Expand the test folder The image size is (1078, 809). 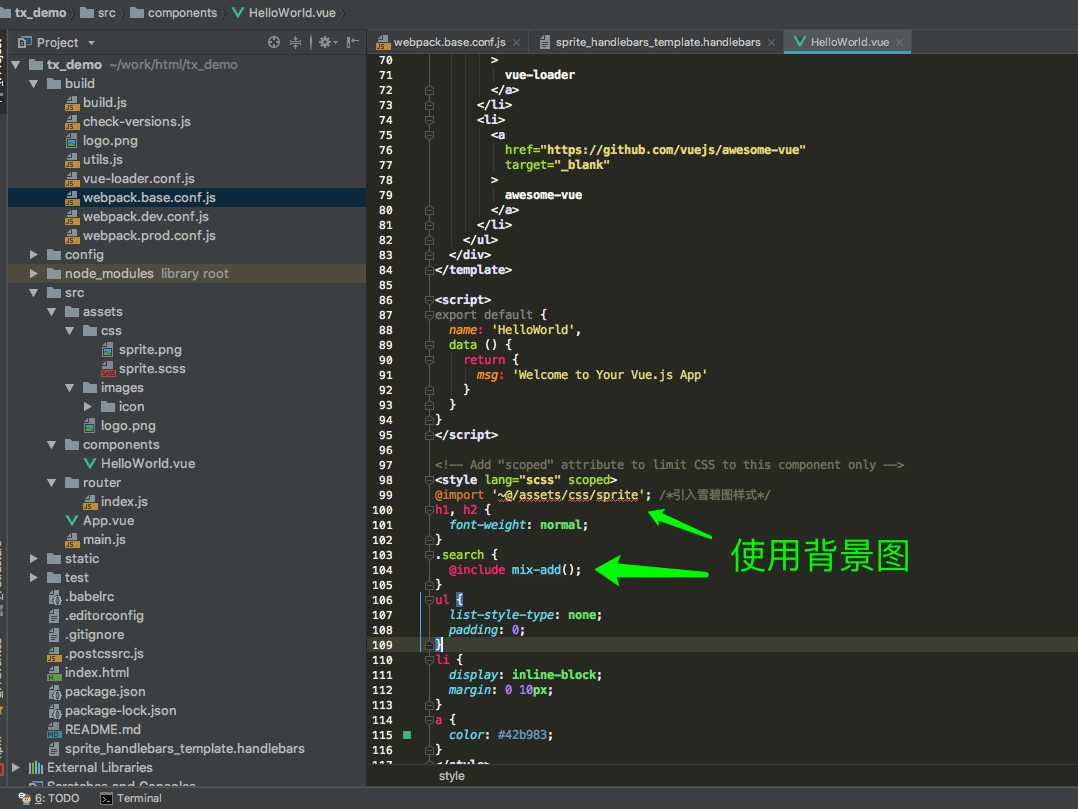(34, 577)
